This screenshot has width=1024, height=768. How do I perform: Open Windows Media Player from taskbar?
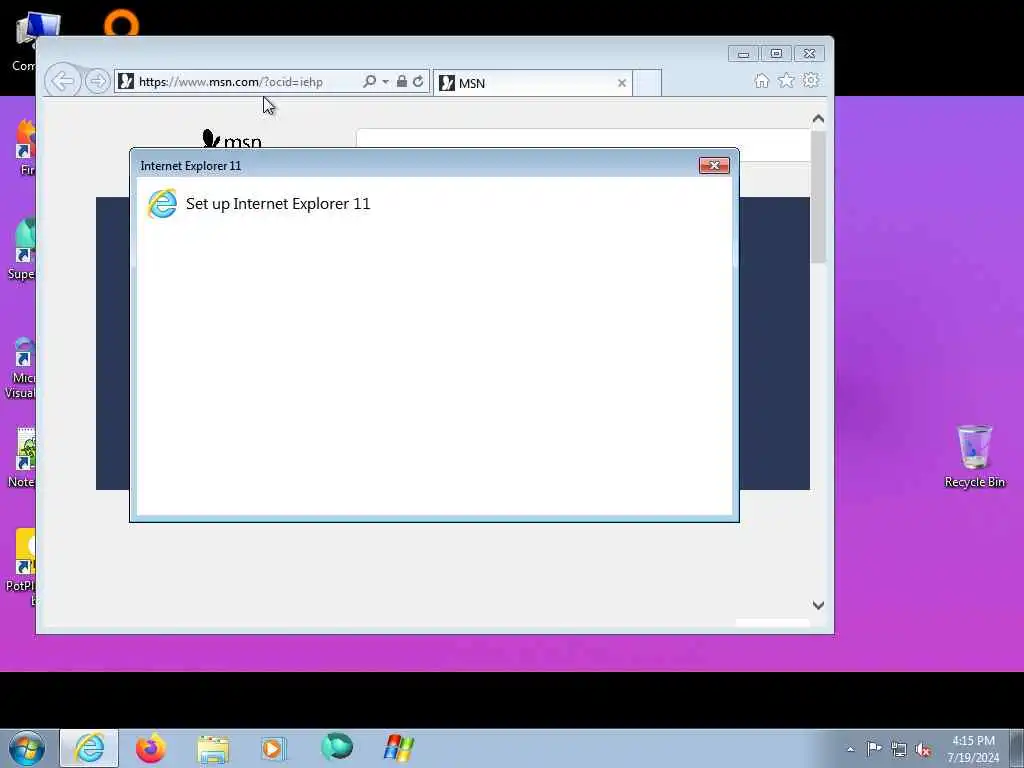[x=273, y=748]
